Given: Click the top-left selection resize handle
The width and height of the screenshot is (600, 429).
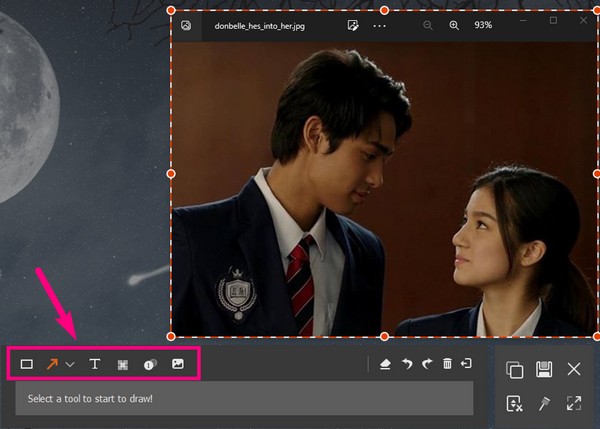Looking at the screenshot, I should coord(171,10).
